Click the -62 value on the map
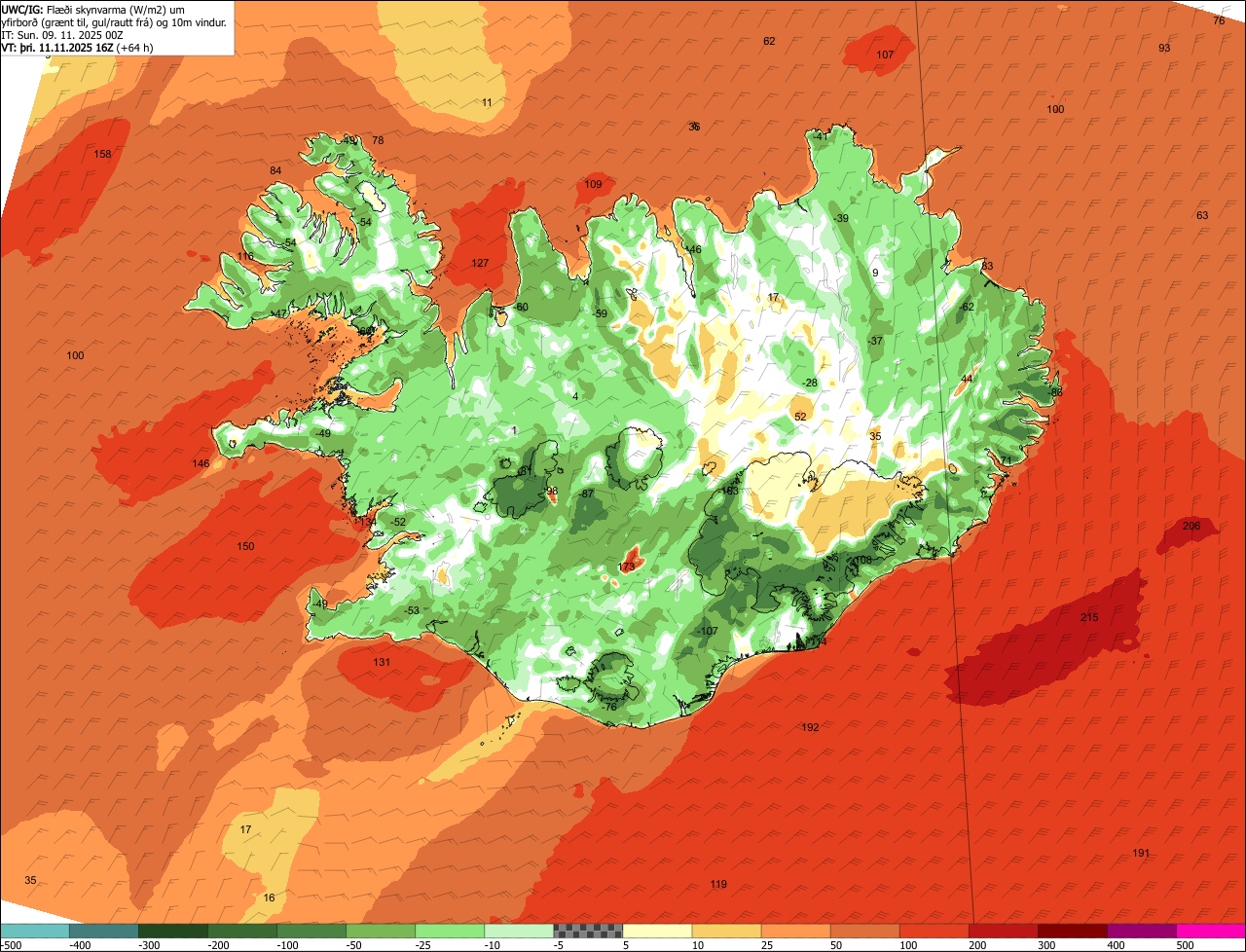Screen dimensions: 1246x952 point(966,307)
